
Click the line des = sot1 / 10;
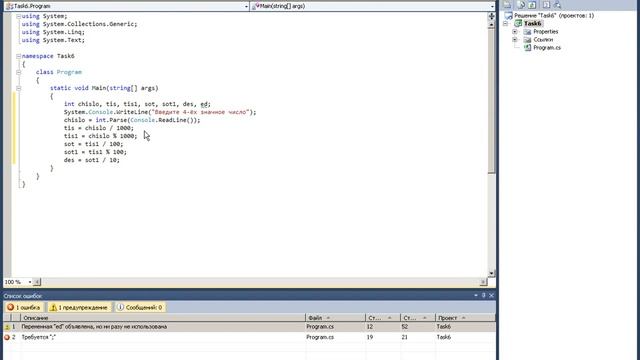point(92,160)
